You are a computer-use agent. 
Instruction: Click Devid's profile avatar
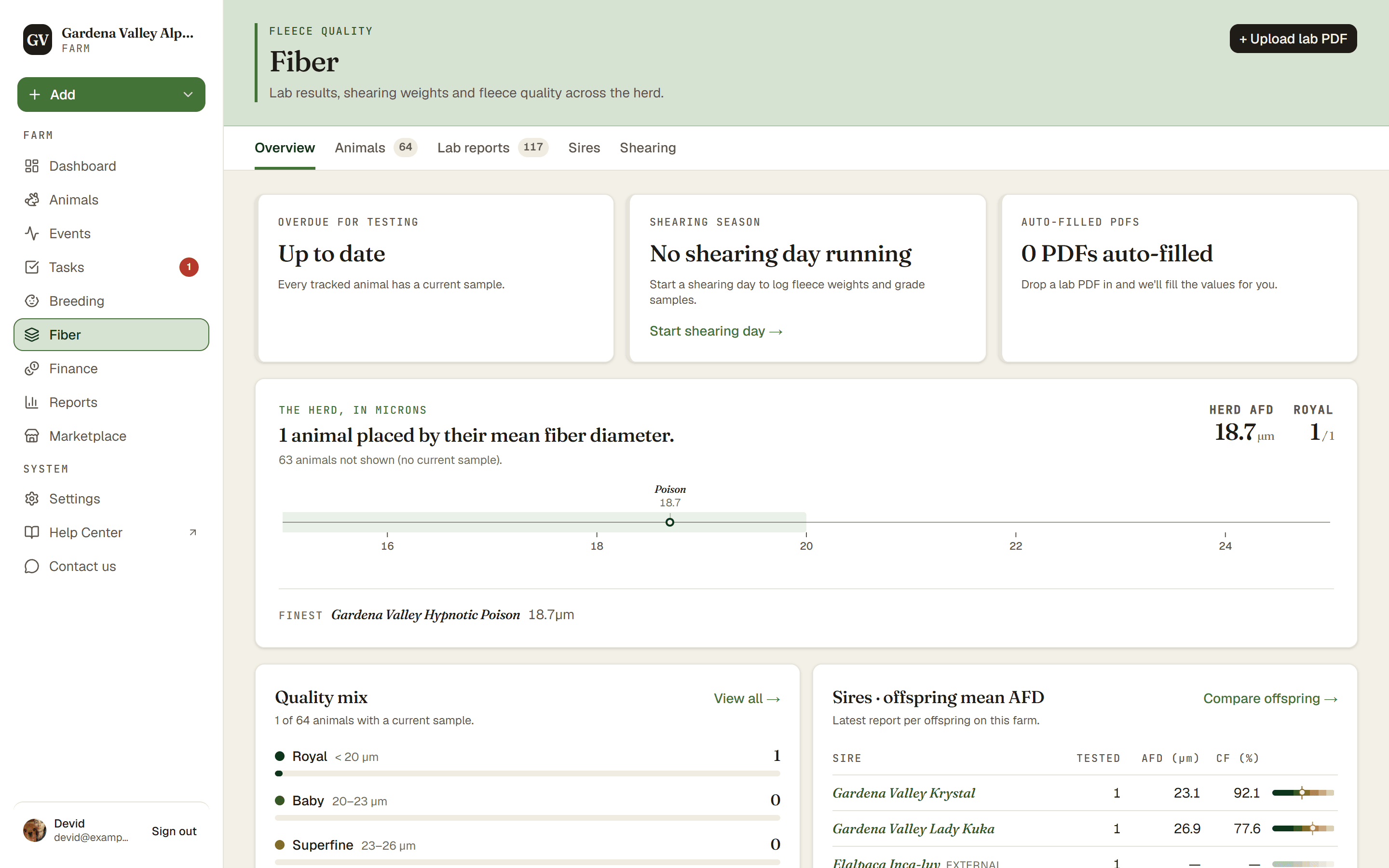(x=34, y=830)
